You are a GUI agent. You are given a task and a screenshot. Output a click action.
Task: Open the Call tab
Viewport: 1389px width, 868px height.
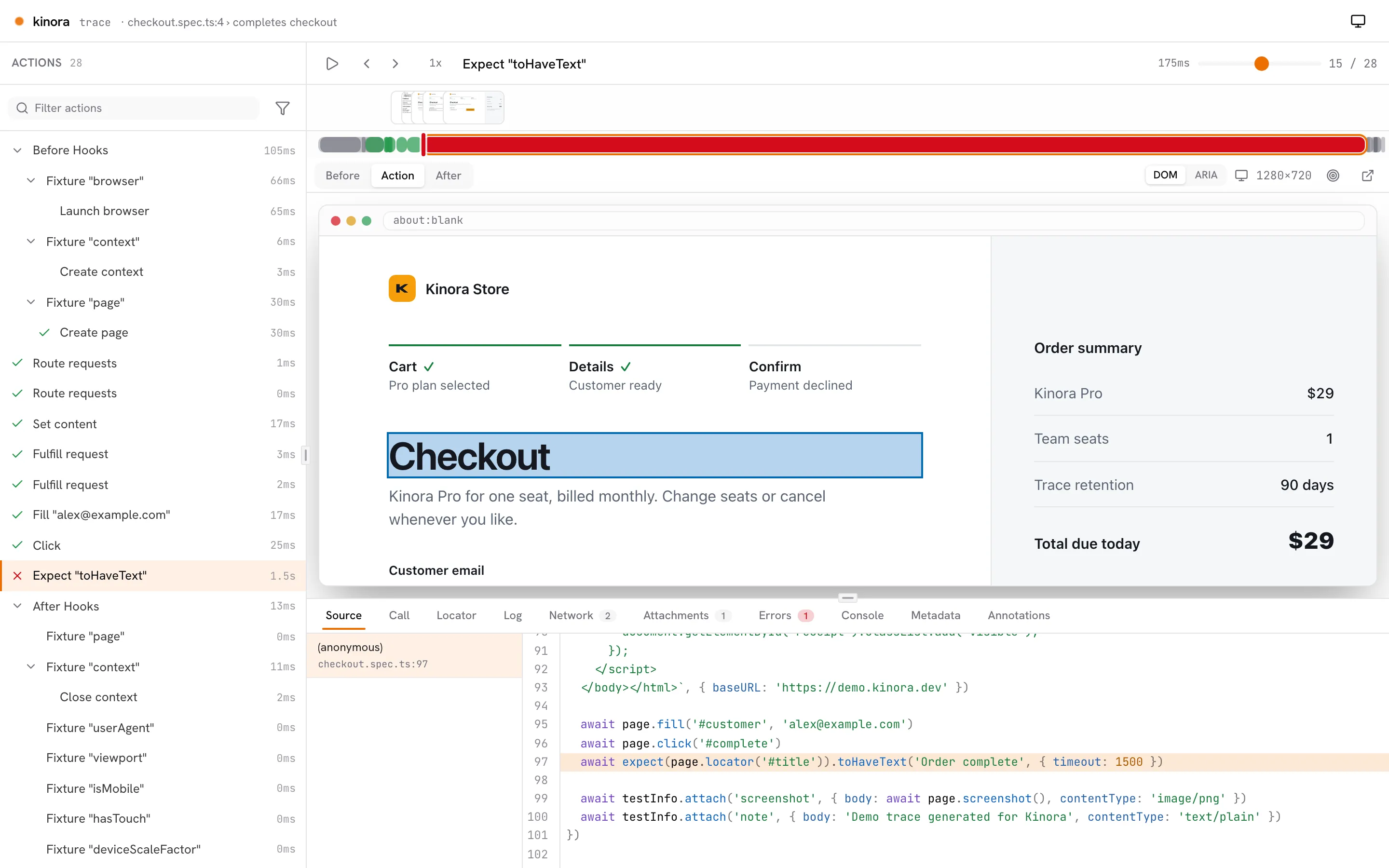[399, 615]
